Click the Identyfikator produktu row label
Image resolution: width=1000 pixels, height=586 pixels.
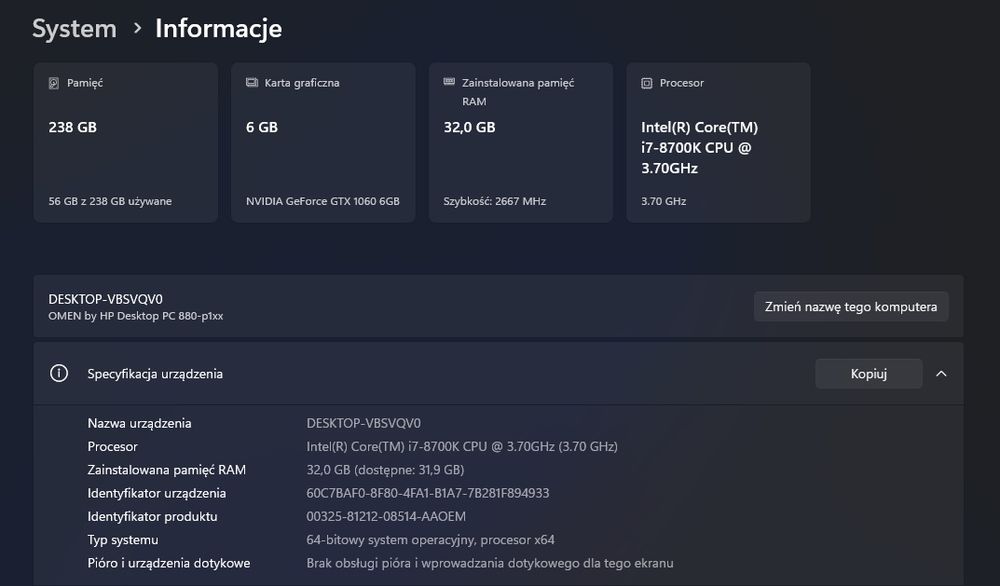[152, 516]
